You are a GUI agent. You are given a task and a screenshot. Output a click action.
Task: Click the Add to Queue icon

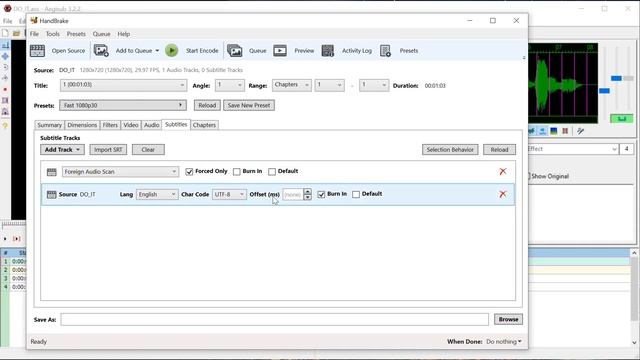(101, 51)
